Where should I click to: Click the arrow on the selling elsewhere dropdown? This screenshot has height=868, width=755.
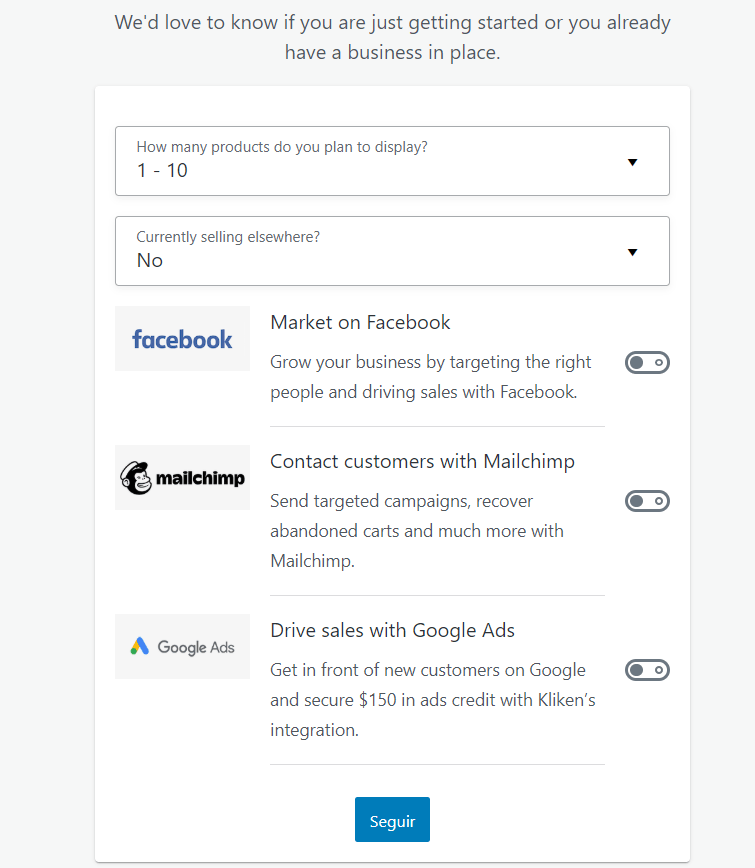point(632,252)
